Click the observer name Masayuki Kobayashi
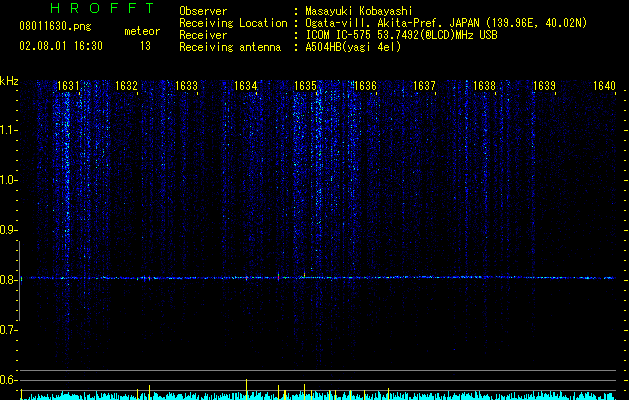This screenshot has height=400, width=629. (x=359, y=12)
